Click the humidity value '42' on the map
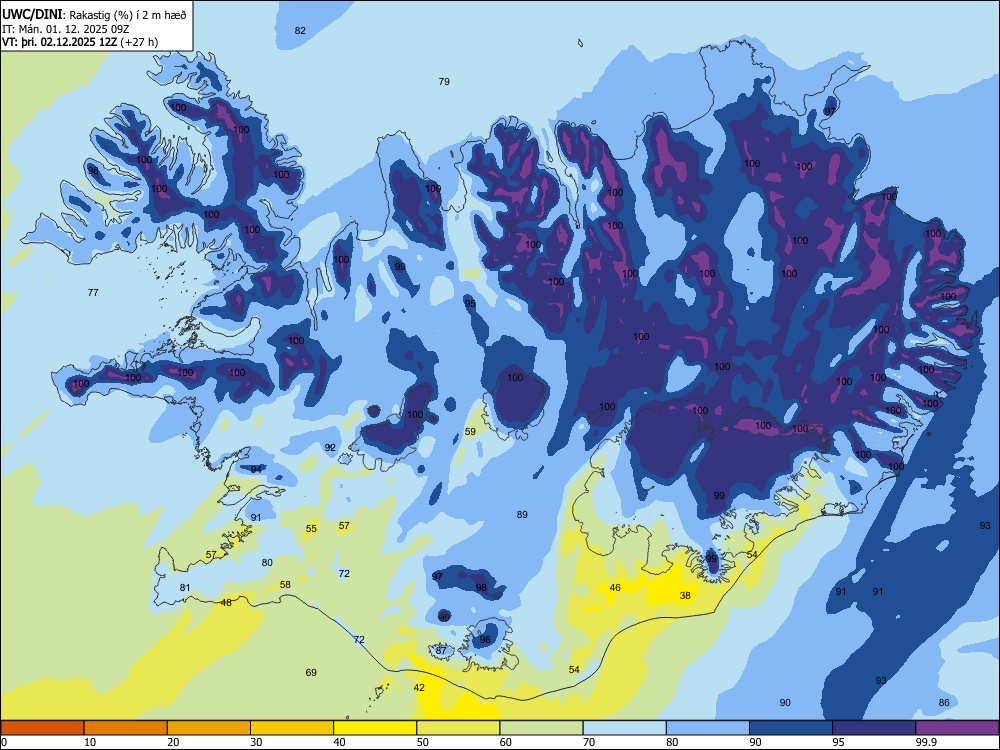Image resolution: width=1000 pixels, height=750 pixels. tap(419, 688)
